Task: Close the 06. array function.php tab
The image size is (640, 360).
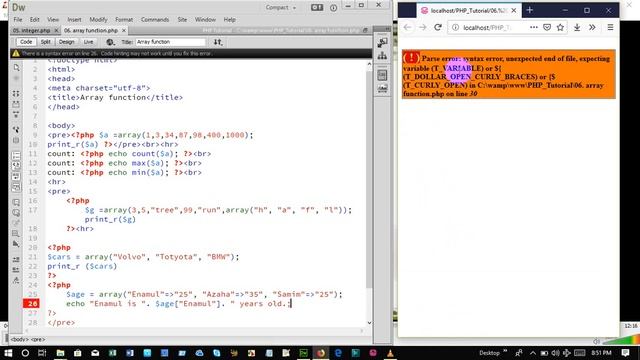Action: coord(124,31)
